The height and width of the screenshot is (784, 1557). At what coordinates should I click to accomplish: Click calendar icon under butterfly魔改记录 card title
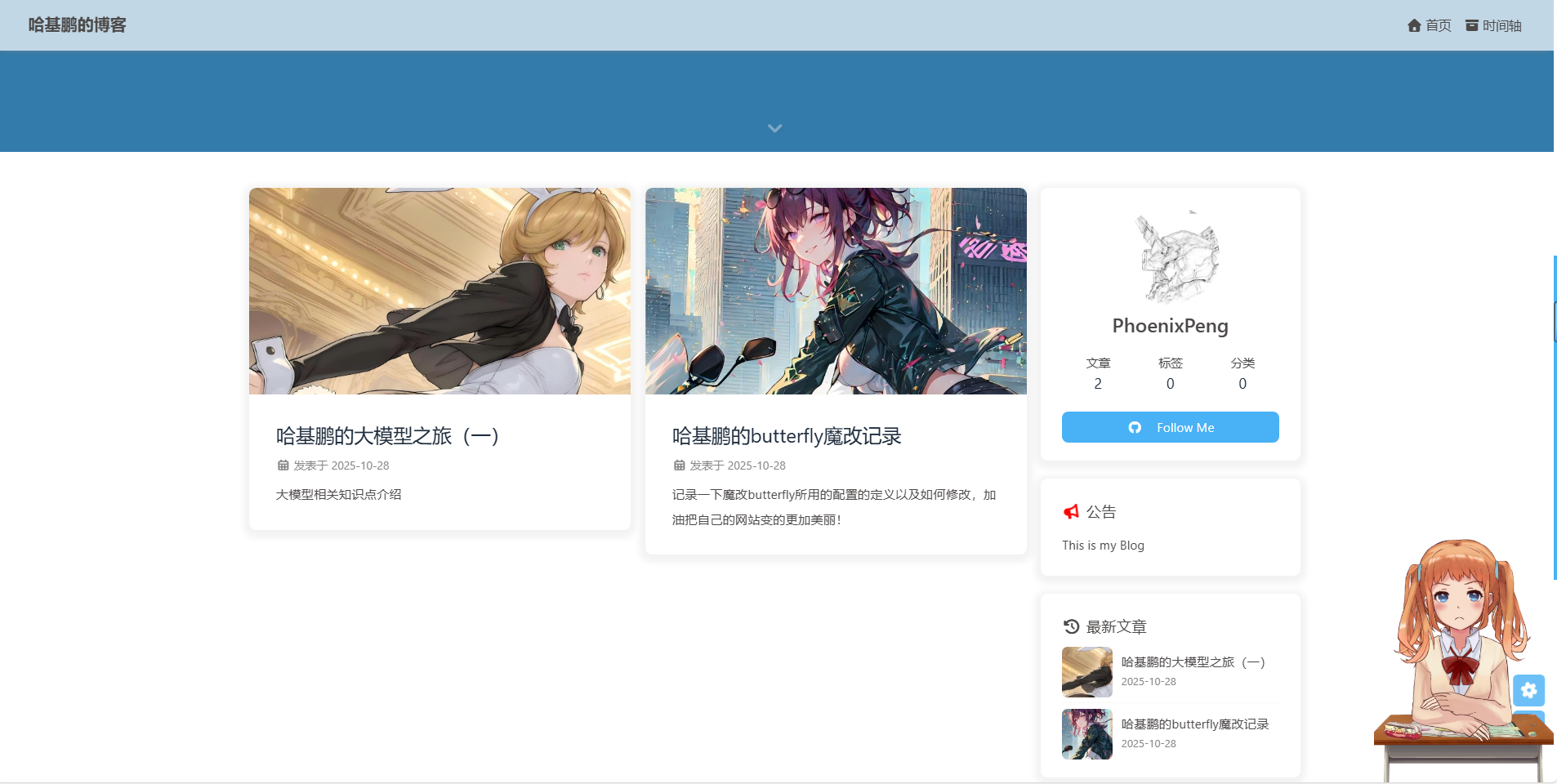point(680,465)
